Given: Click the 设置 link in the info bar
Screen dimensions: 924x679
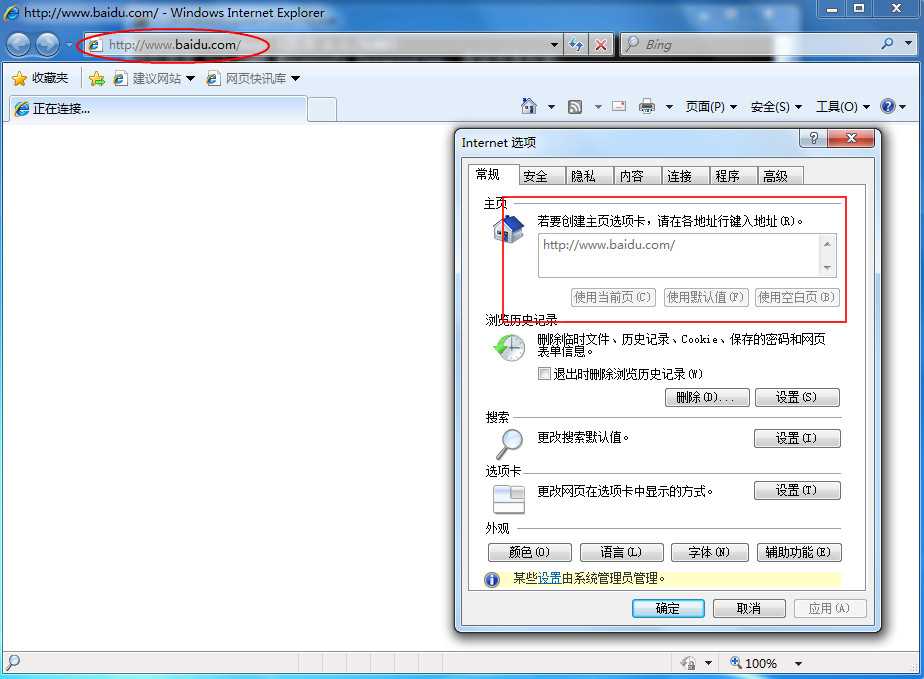Looking at the screenshot, I should coord(549,578).
